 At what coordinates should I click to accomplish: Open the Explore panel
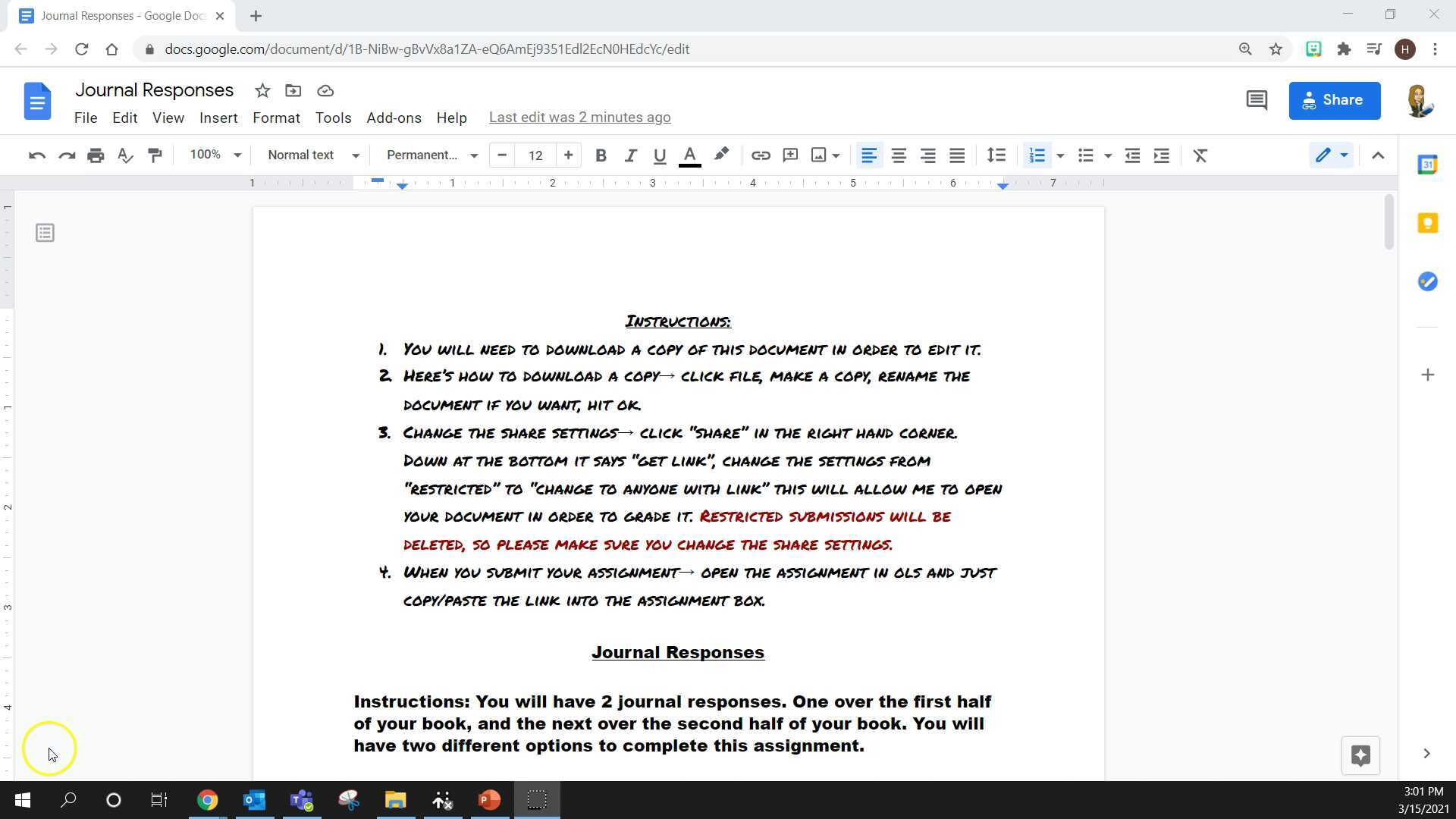1360,755
